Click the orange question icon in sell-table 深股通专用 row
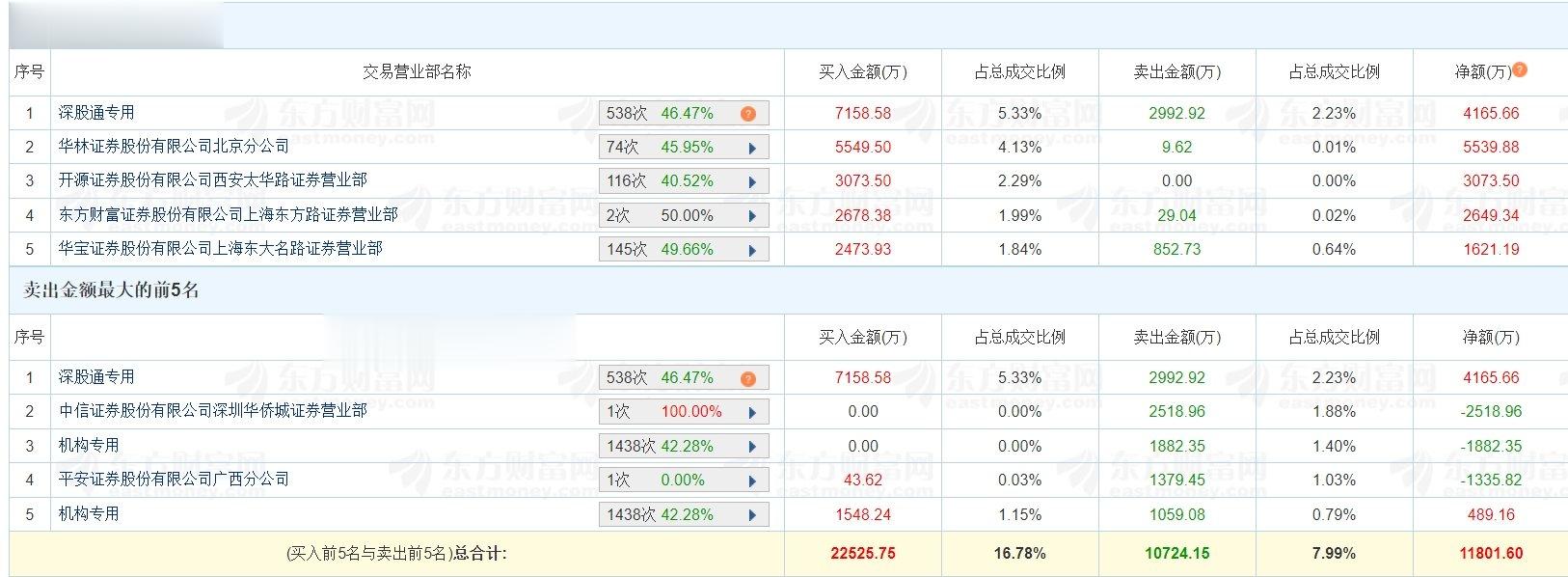The height and width of the screenshot is (577, 1568). (748, 378)
